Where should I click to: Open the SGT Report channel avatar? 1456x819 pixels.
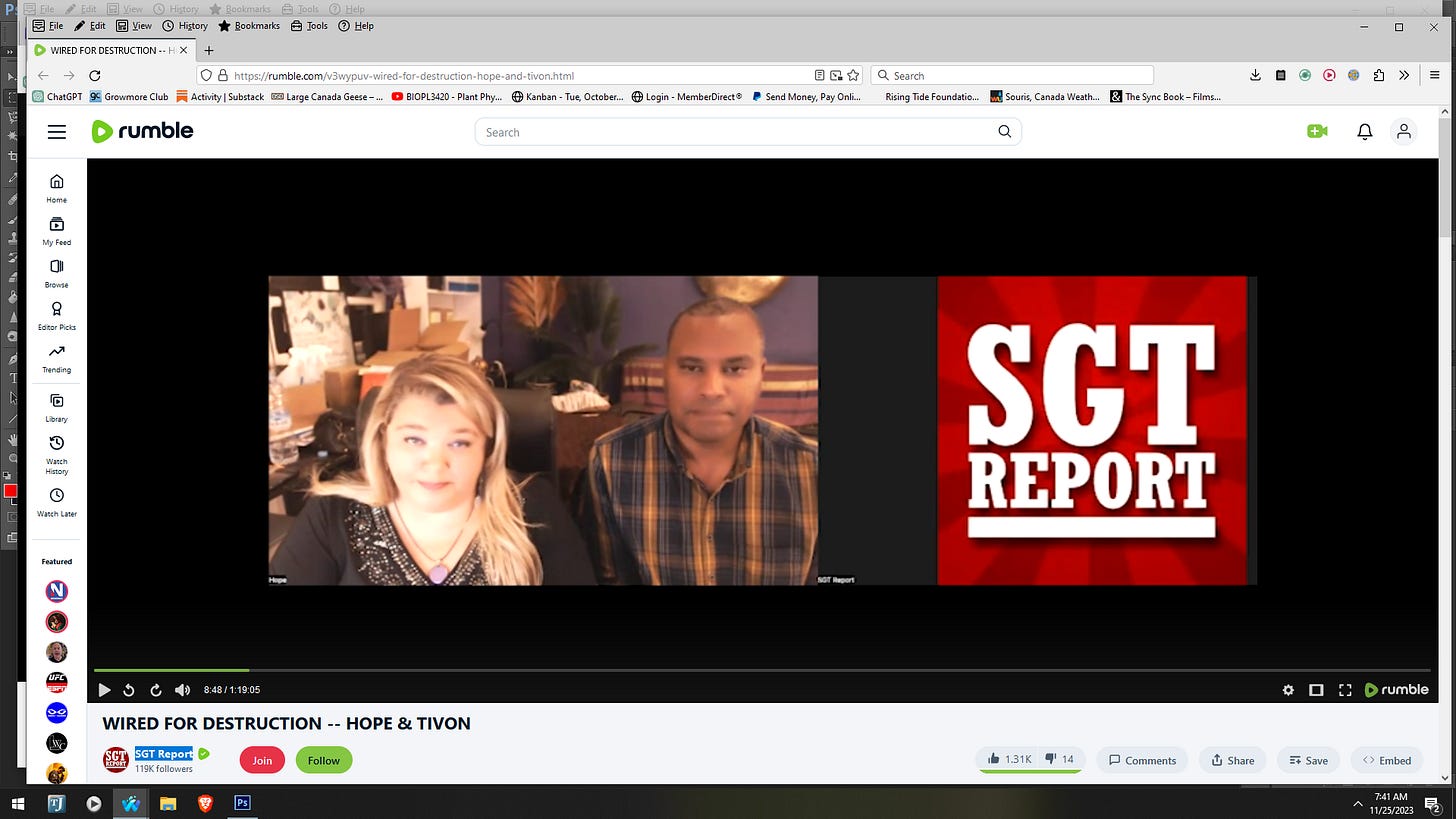pyautogui.click(x=116, y=760)
